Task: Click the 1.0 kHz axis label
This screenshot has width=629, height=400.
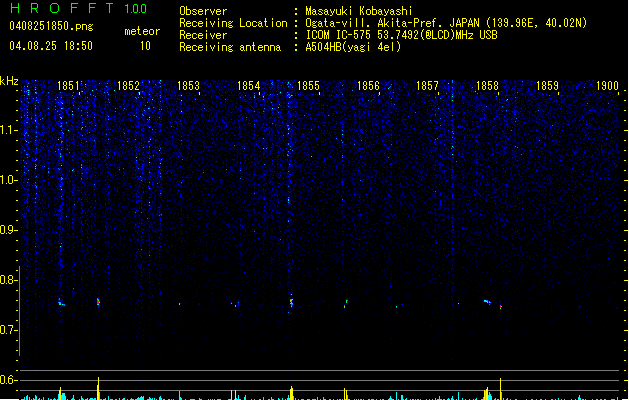Action: [x=9, y=180]
